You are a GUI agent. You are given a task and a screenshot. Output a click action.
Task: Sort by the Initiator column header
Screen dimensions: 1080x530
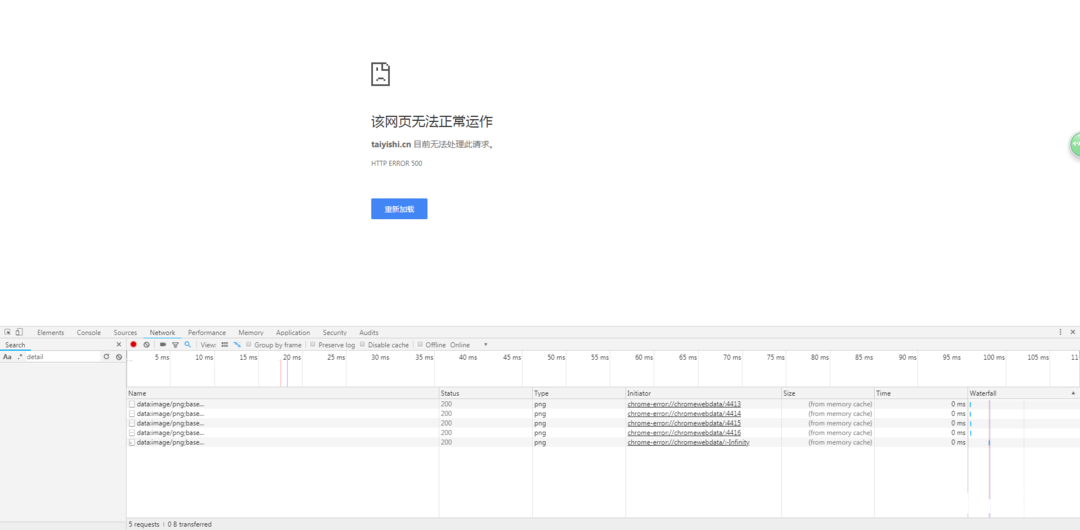coord(703,393)
